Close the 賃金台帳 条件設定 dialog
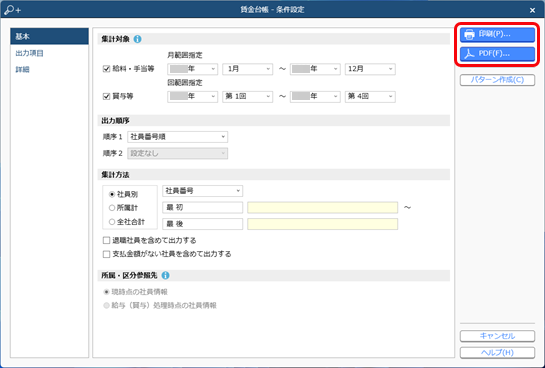 tap(532, 10)
